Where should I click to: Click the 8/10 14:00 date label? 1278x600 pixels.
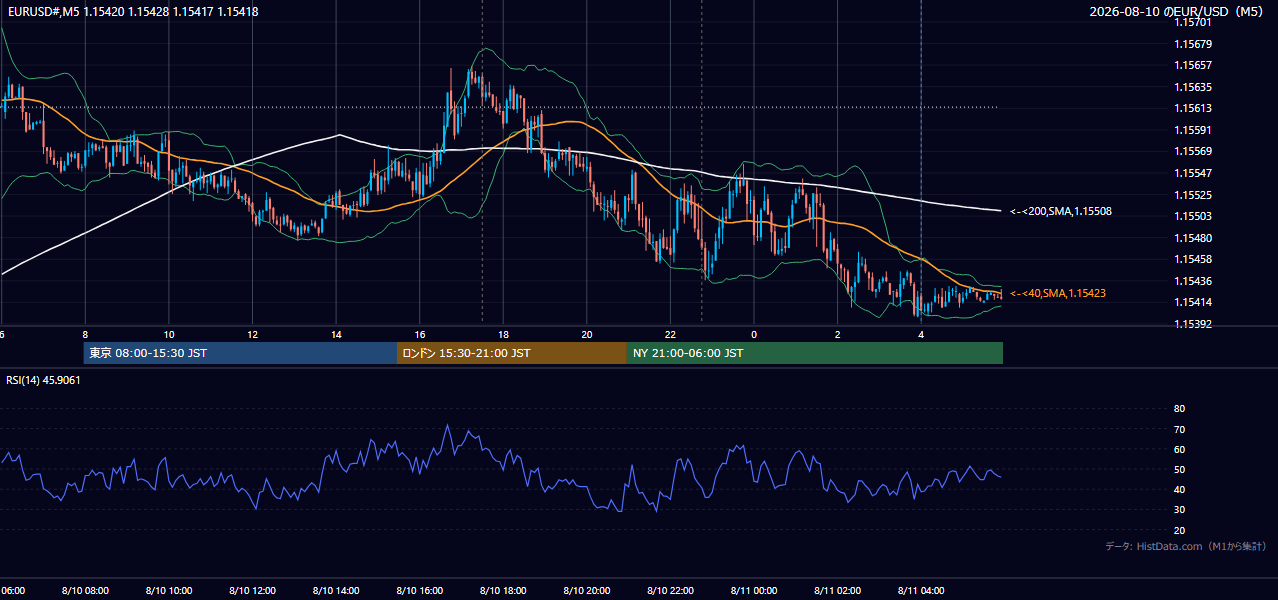pos(335,591)
